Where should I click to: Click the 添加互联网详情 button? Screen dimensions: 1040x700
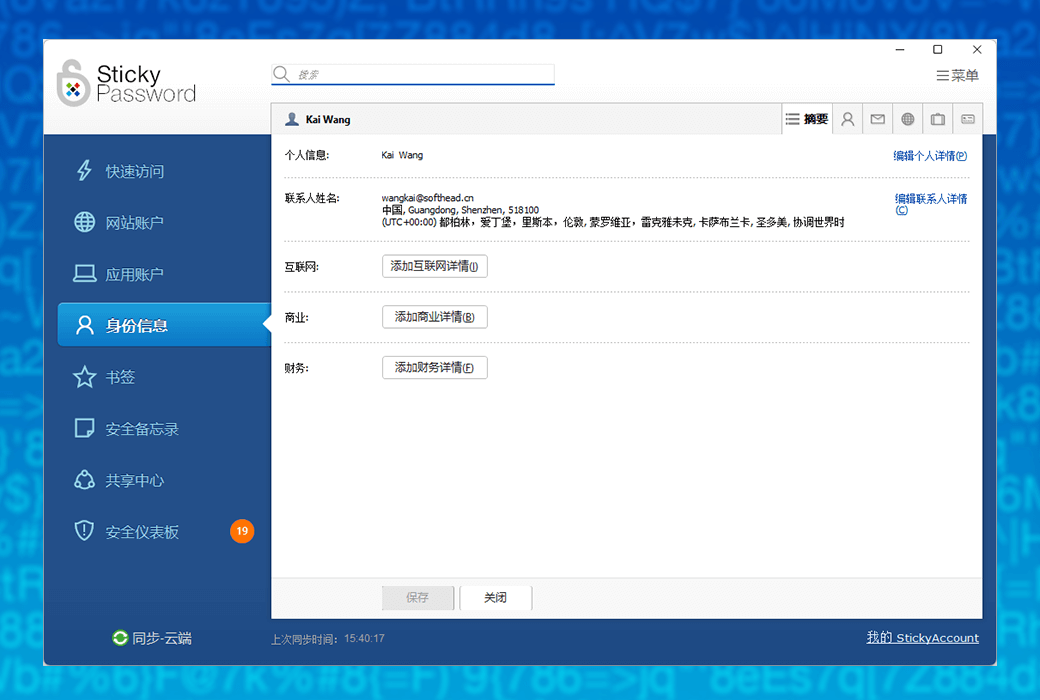point(434,266)
